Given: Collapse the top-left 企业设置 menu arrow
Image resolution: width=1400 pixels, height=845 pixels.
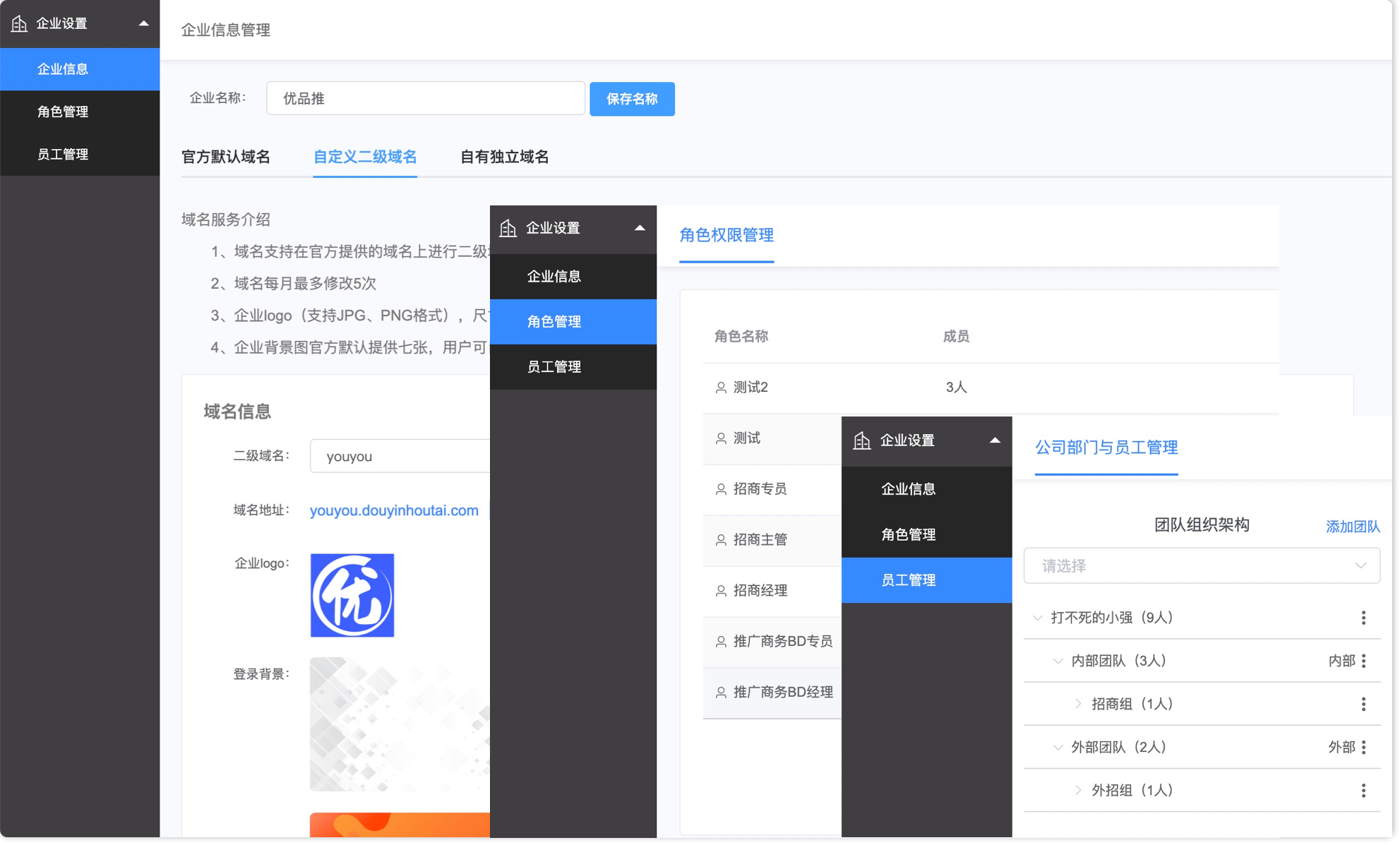Looking at the screenshot, I should [143, 23].
